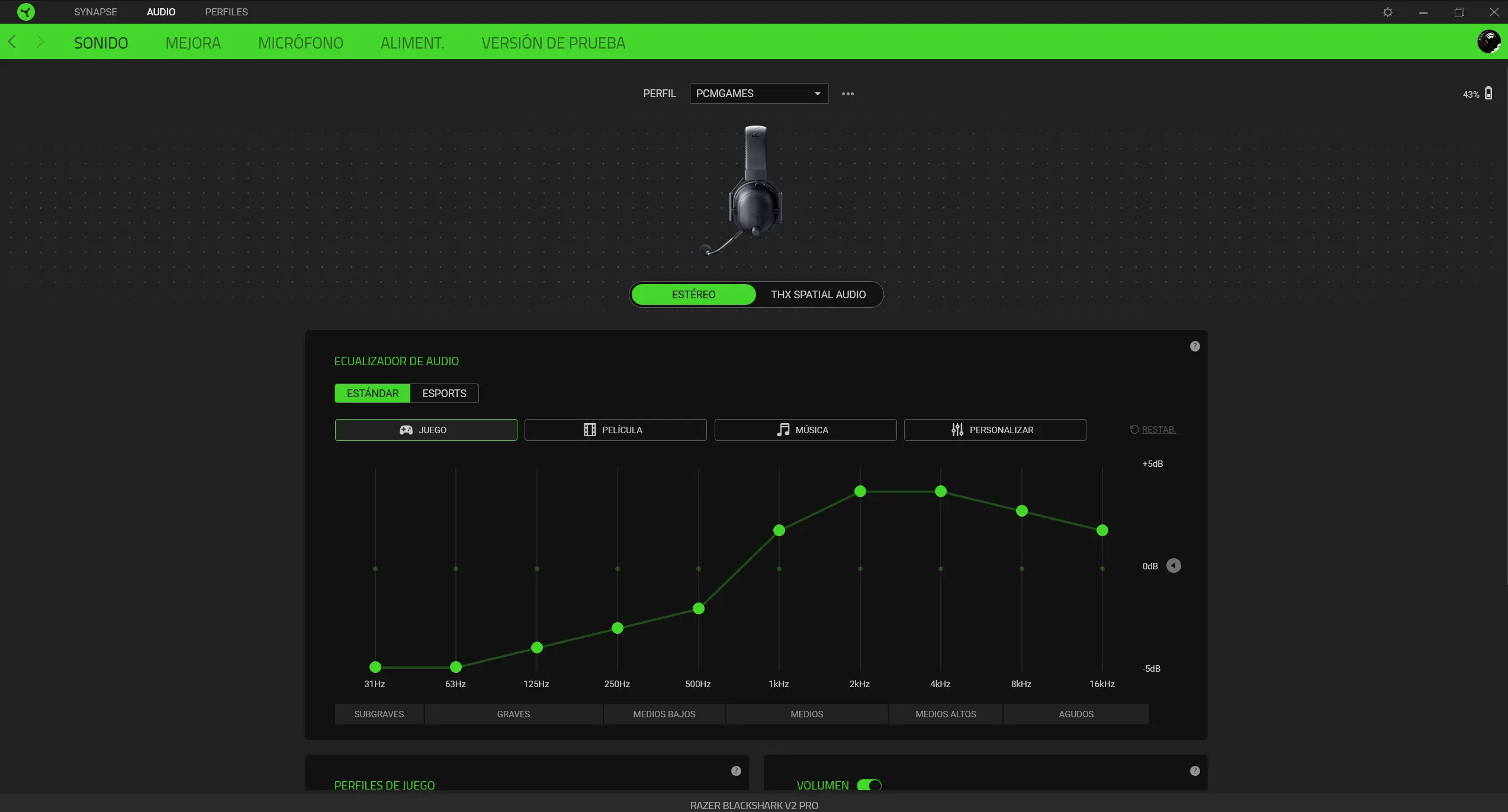1508x812 pixels.
Task: Click the 31Hz equalizer slider handle
Action: [375, 667]
